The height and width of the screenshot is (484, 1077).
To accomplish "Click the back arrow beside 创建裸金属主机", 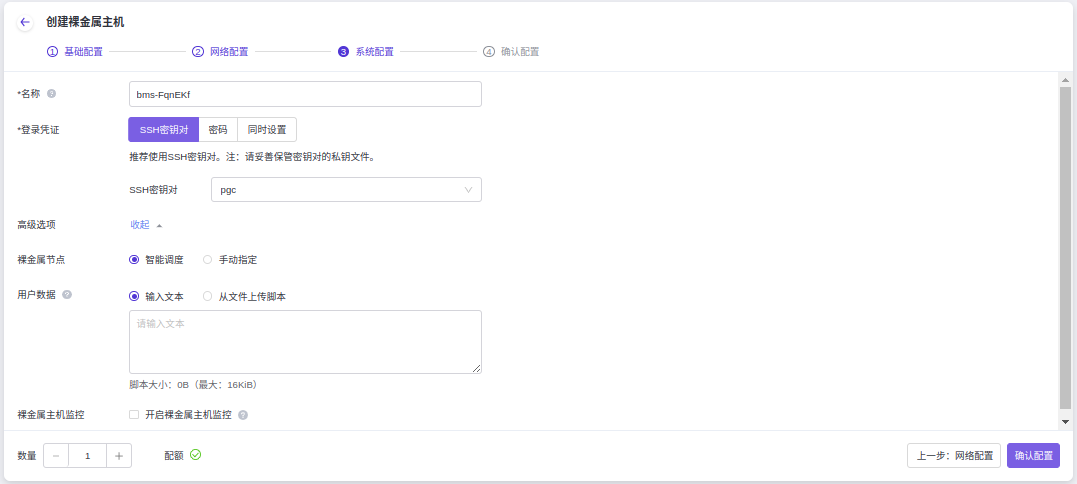I will [x=25, y=22].
